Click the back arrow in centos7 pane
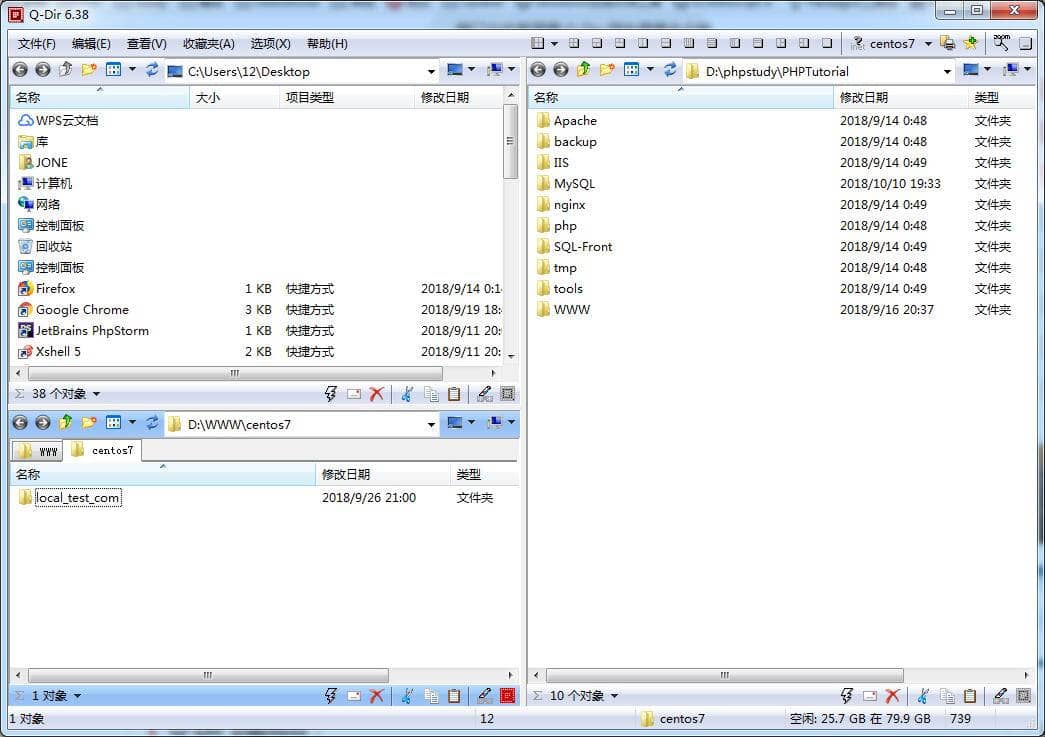The height and width of the screenshot is (737, 1045). point(20,423)
